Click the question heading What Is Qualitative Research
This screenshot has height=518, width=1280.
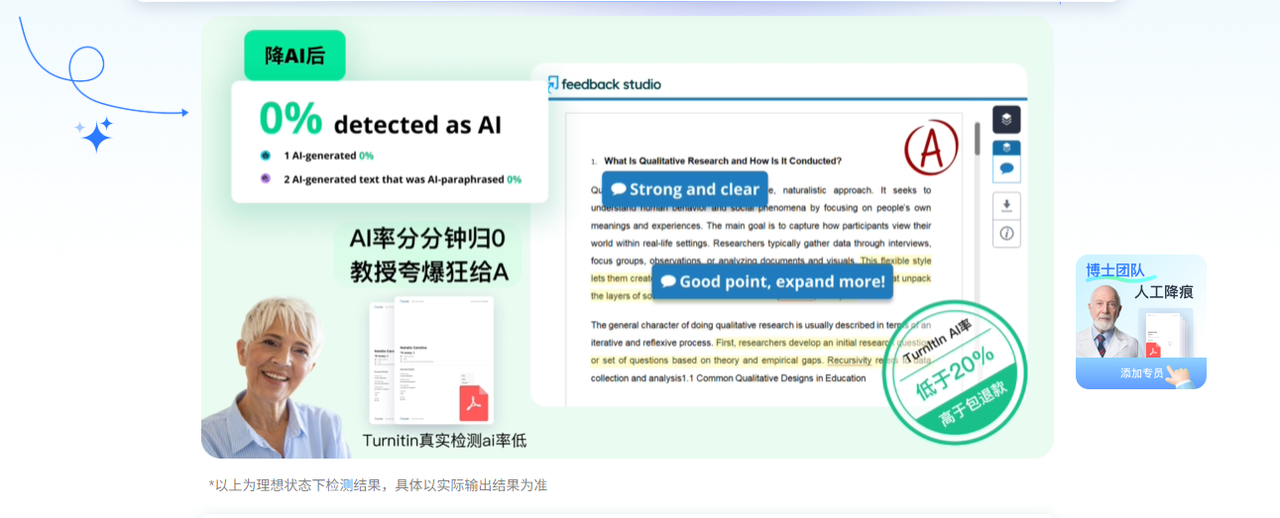[722, 161]
